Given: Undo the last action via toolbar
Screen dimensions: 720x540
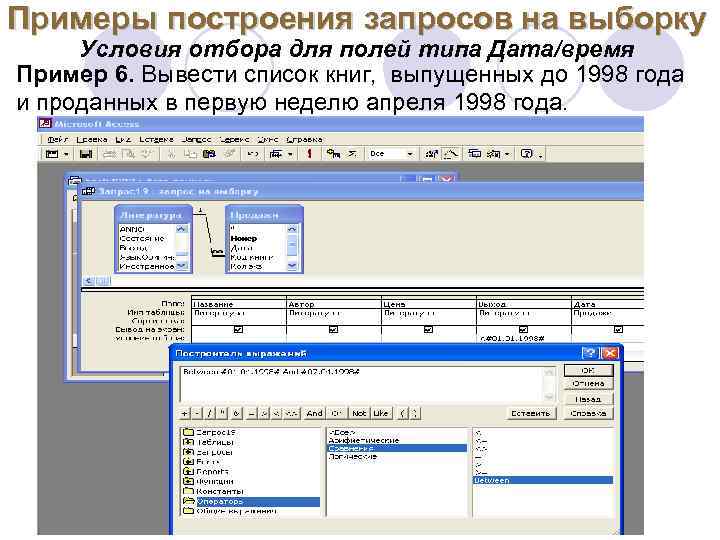Looking at the screenshot, I should click(253, 154).
